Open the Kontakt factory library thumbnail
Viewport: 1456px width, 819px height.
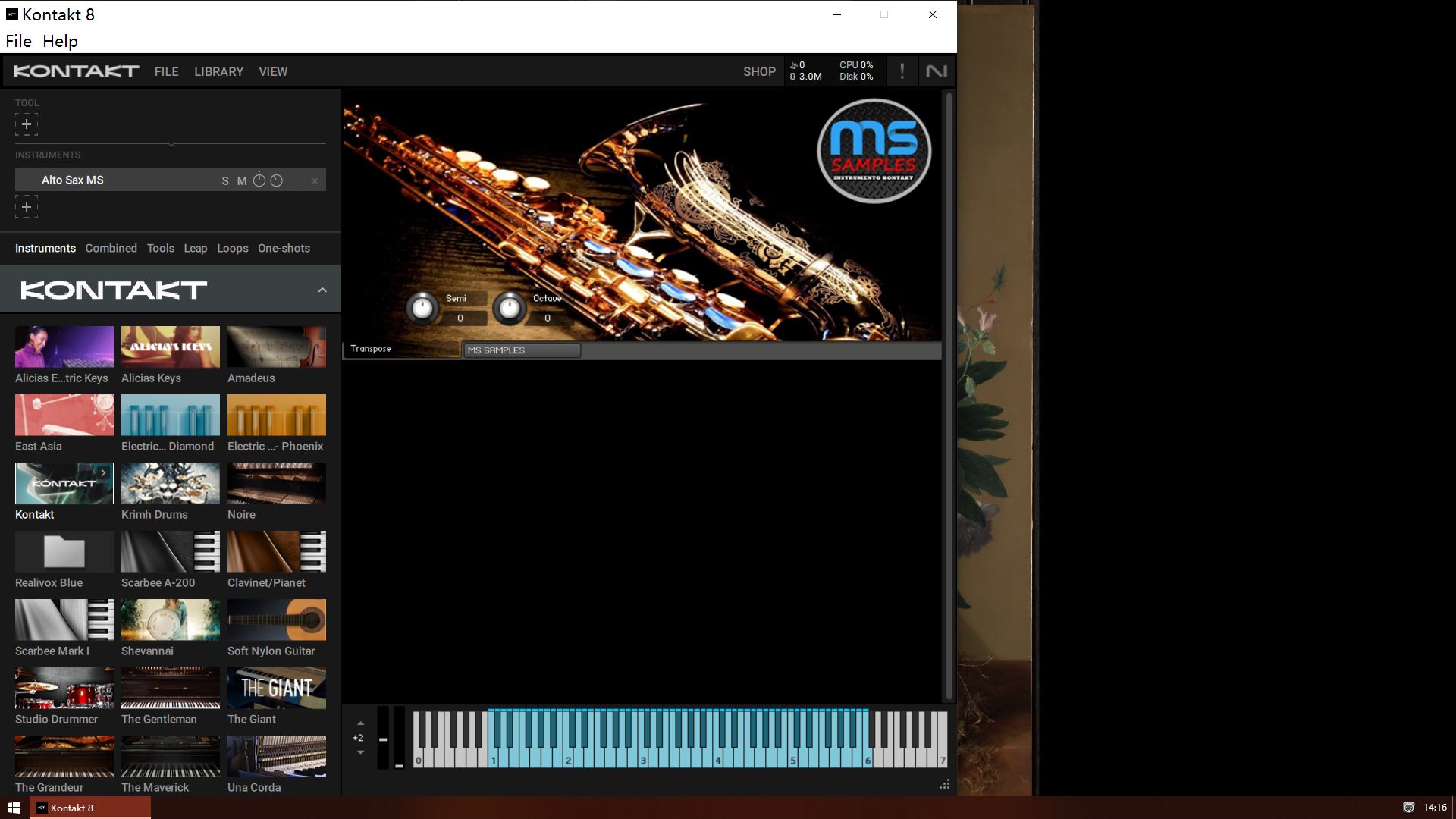(64, 483)
